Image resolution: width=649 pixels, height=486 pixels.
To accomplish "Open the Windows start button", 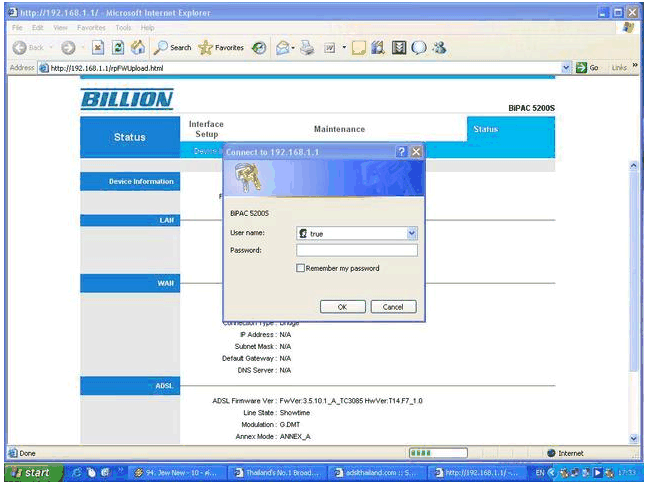I will pyautogui.click(x=32, y=472).
